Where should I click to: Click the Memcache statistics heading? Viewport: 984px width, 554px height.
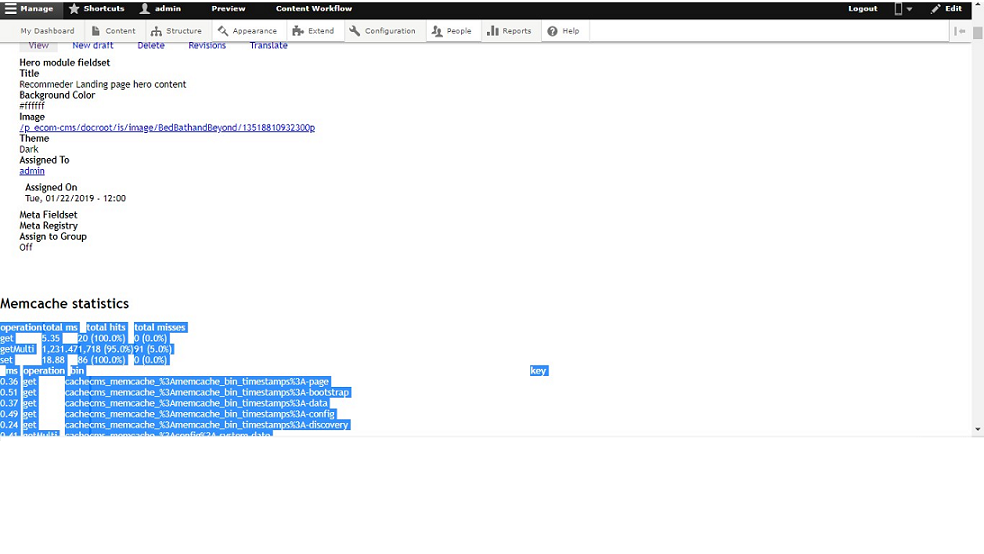tap(65, 304)
